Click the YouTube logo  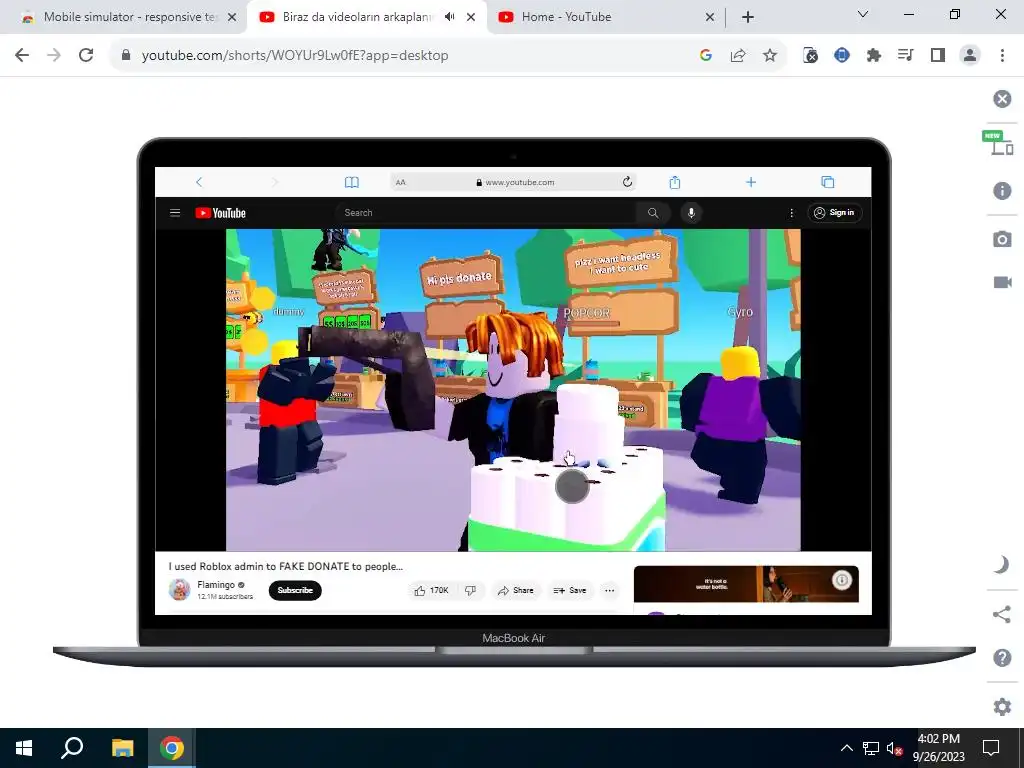point(220,213)
